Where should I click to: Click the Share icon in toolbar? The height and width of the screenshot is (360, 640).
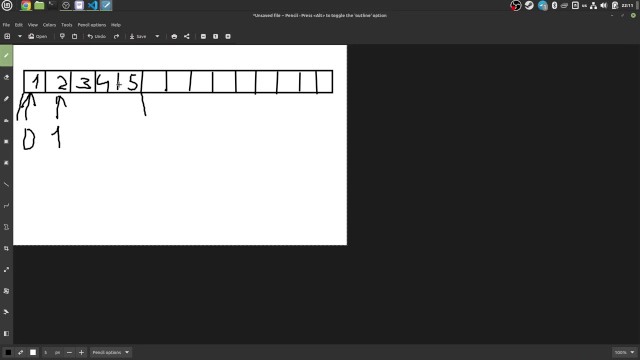pyautogui.click(x=187, y=36)
